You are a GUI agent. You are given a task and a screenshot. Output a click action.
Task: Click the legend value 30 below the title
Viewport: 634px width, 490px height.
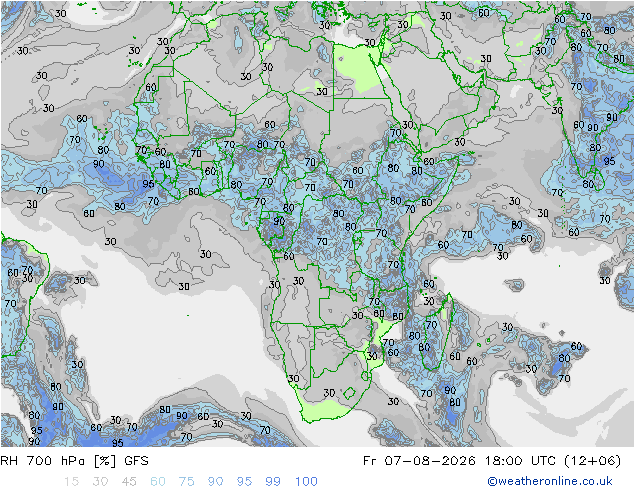(x=100, y=482)
